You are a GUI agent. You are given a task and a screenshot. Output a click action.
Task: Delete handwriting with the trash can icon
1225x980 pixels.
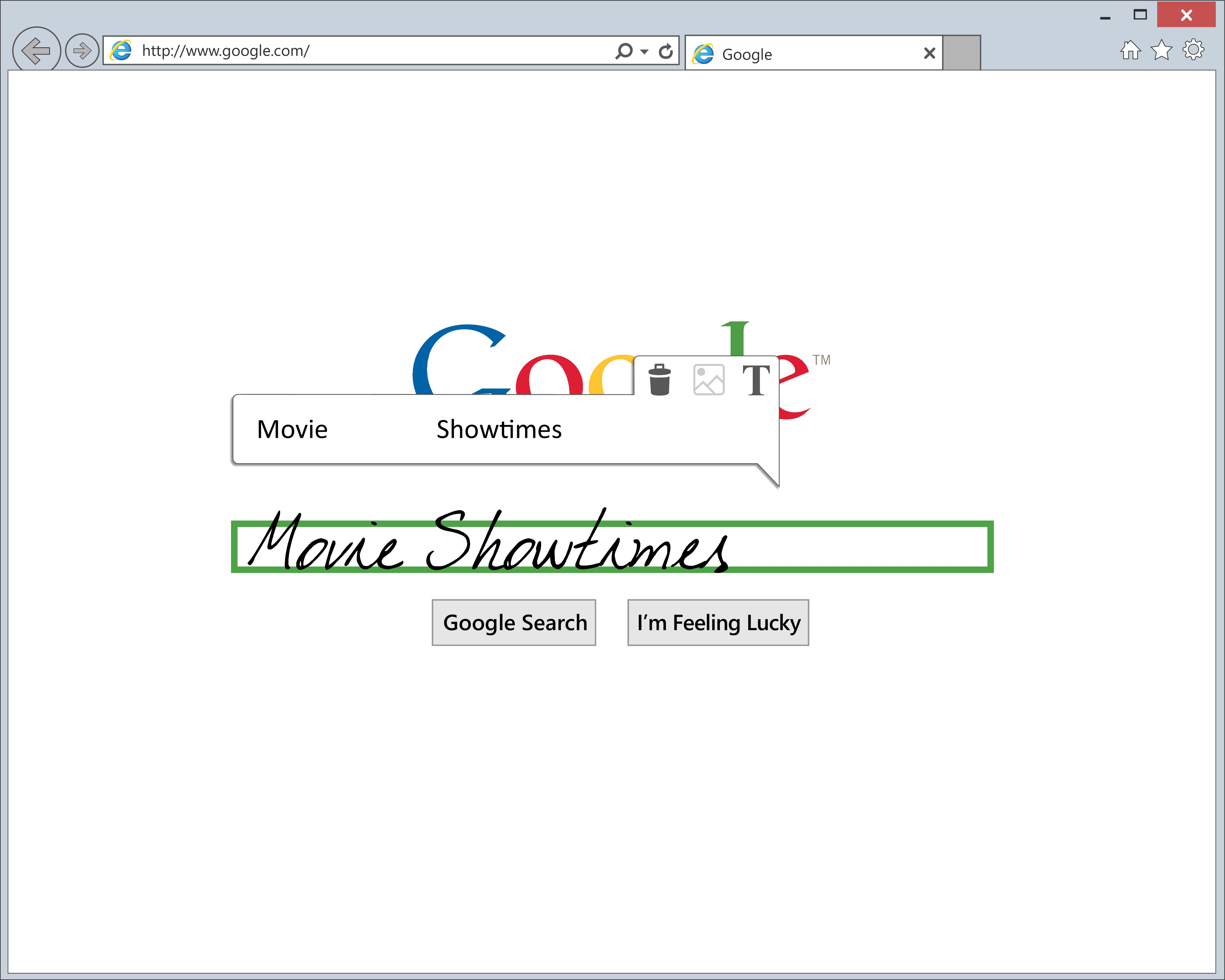click(x=659, y=379)
